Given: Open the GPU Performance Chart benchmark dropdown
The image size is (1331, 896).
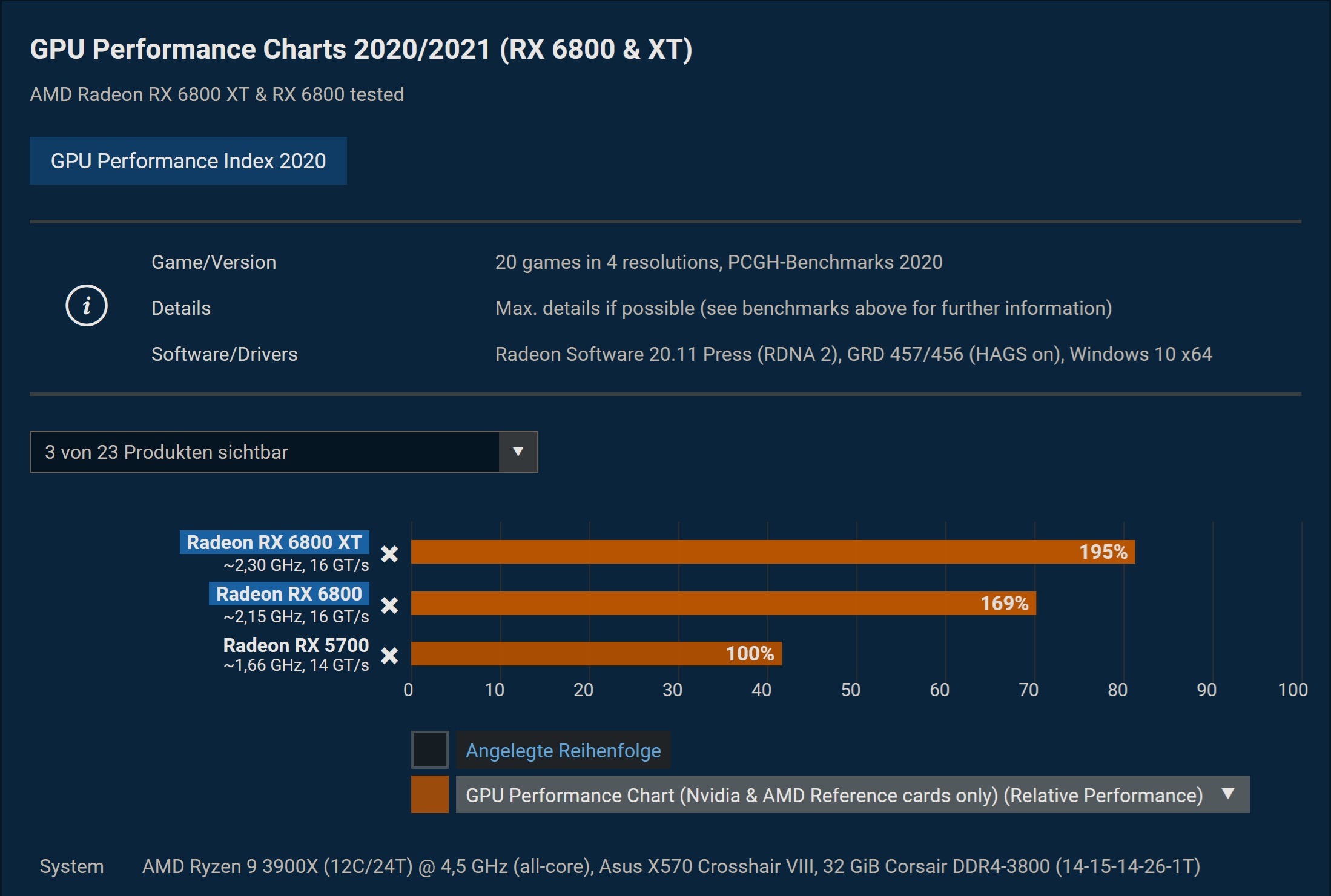Looking at the screenshot, I should (853, 795).
